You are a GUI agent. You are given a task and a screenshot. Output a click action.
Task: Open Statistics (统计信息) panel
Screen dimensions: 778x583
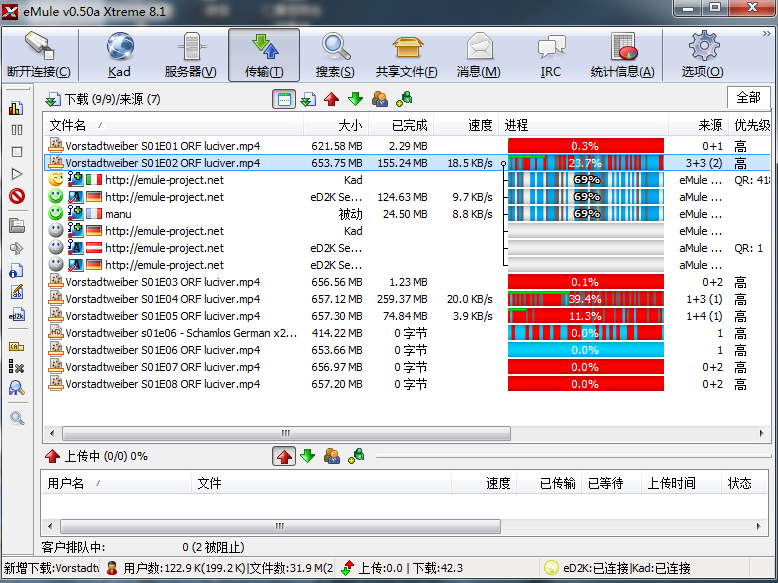pyautogui.click(x=623, y=55)
